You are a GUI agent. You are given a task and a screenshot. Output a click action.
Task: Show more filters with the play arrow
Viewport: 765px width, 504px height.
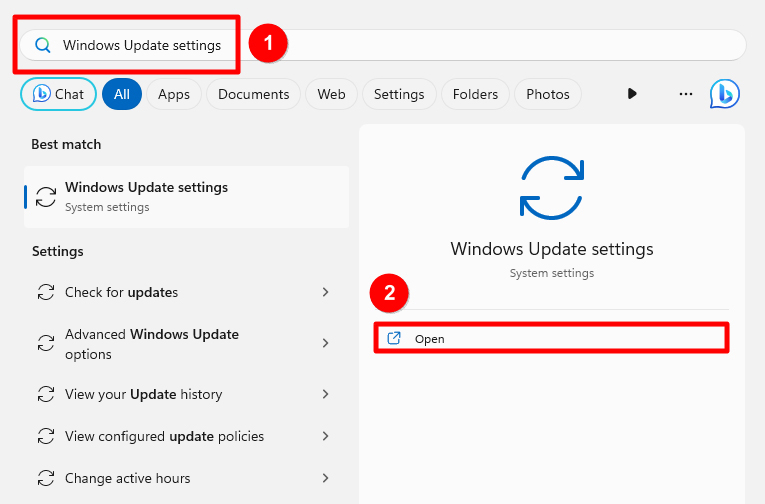click(x=632, y=93)
